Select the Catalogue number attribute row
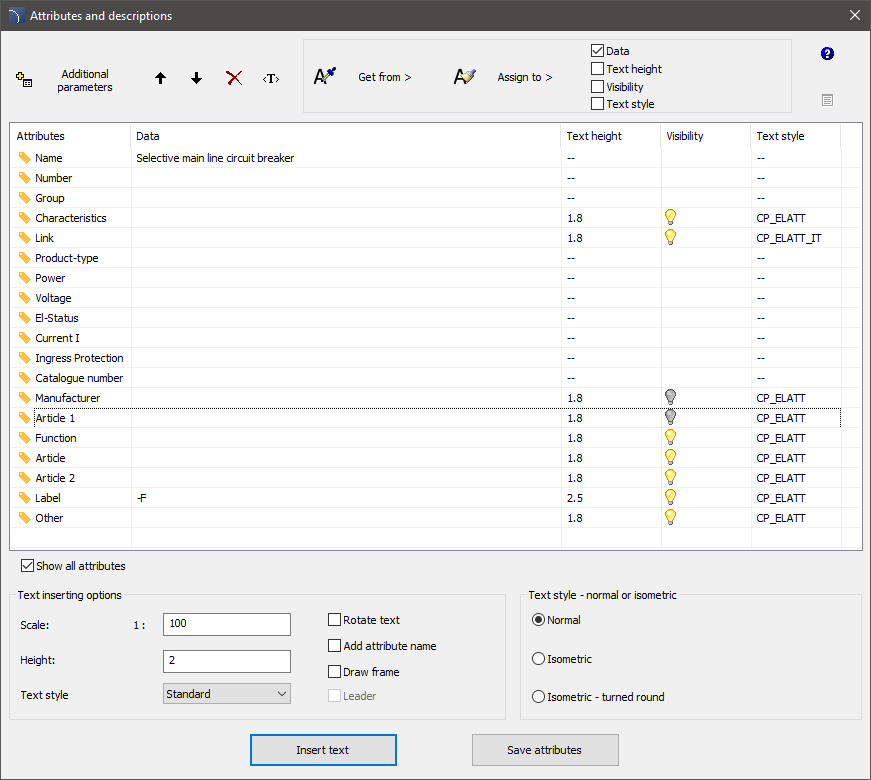 tap(79, 378)
